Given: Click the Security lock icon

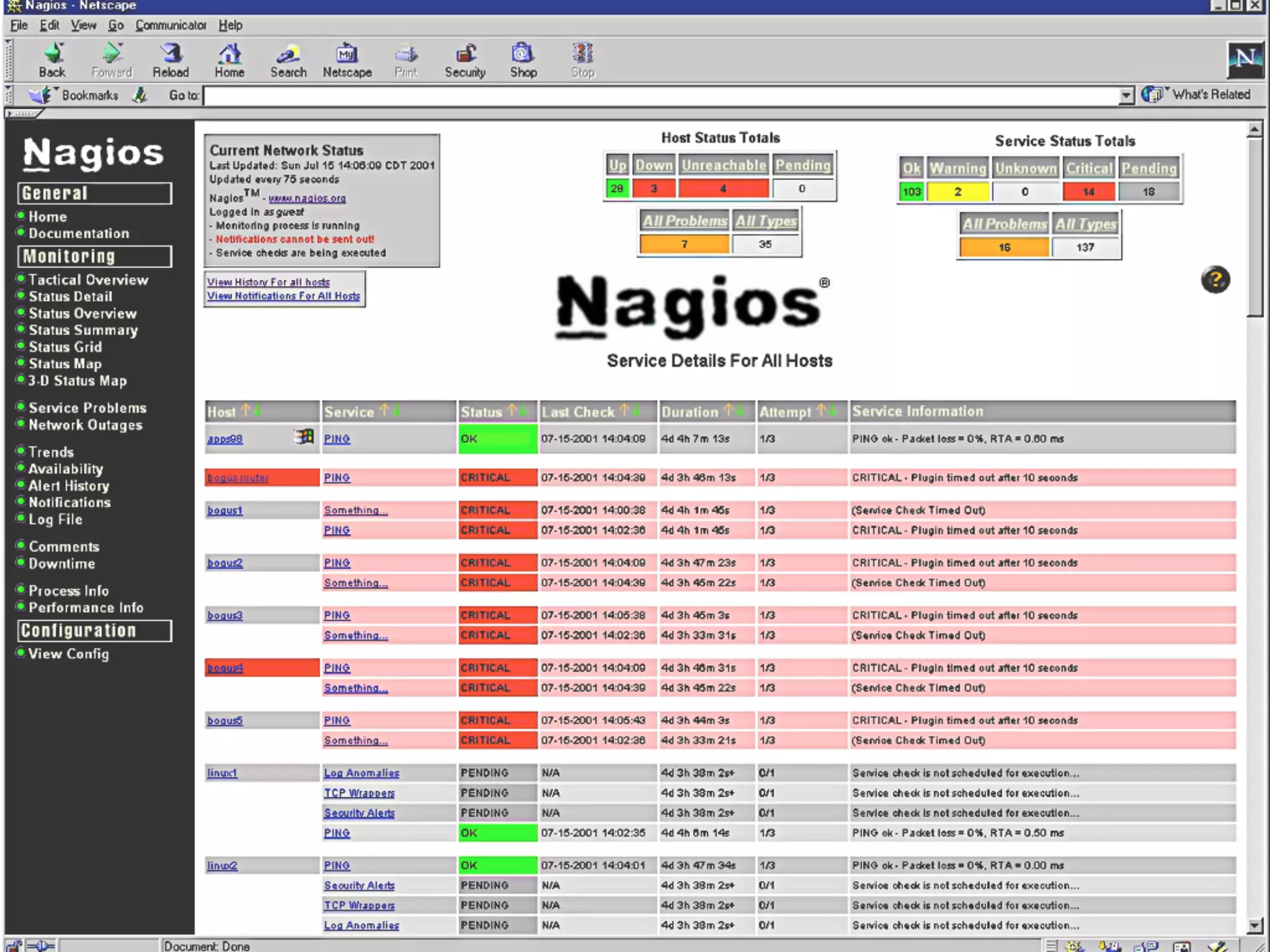Looking at the screenshot, I should pos(465,55).
